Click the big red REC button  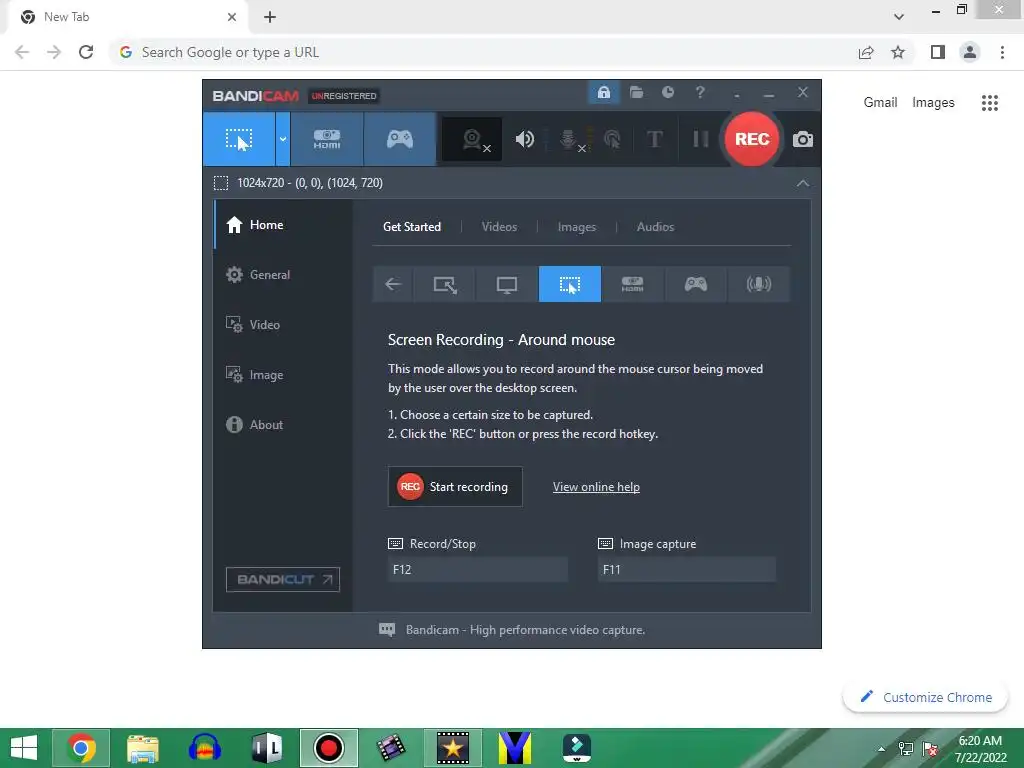click(752, 138)
